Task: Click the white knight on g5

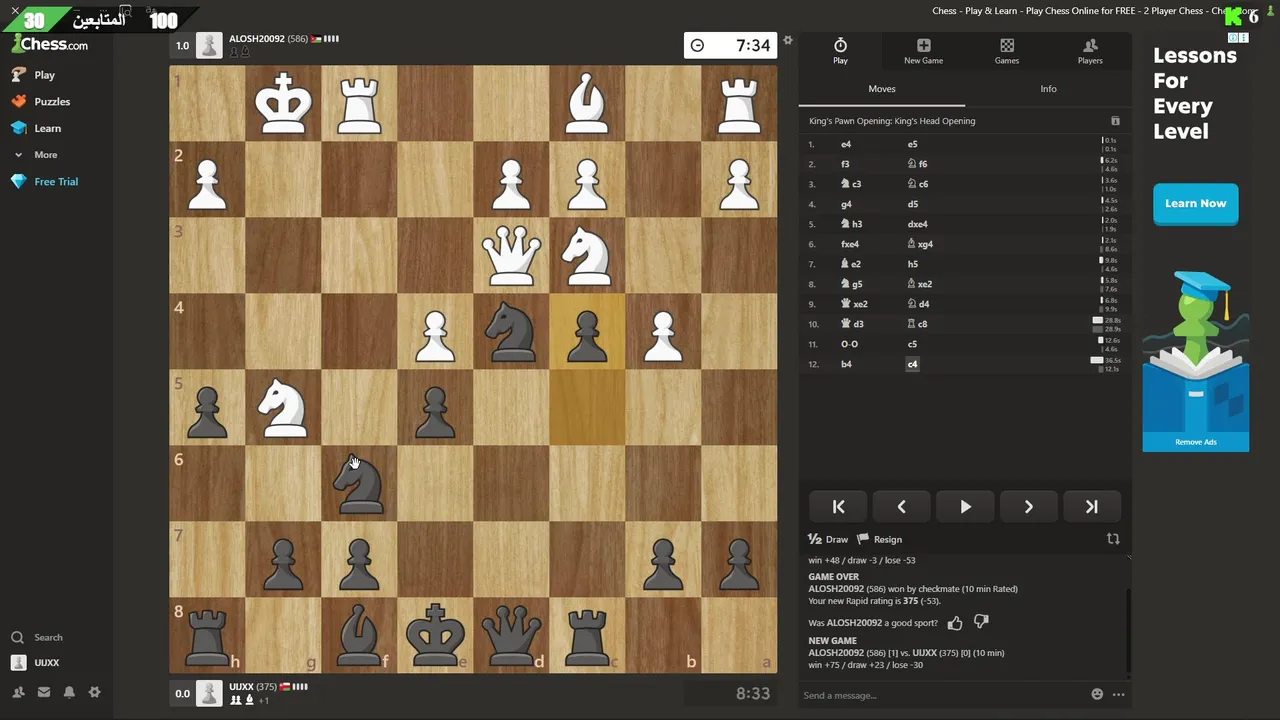Action: coord(283,407)
